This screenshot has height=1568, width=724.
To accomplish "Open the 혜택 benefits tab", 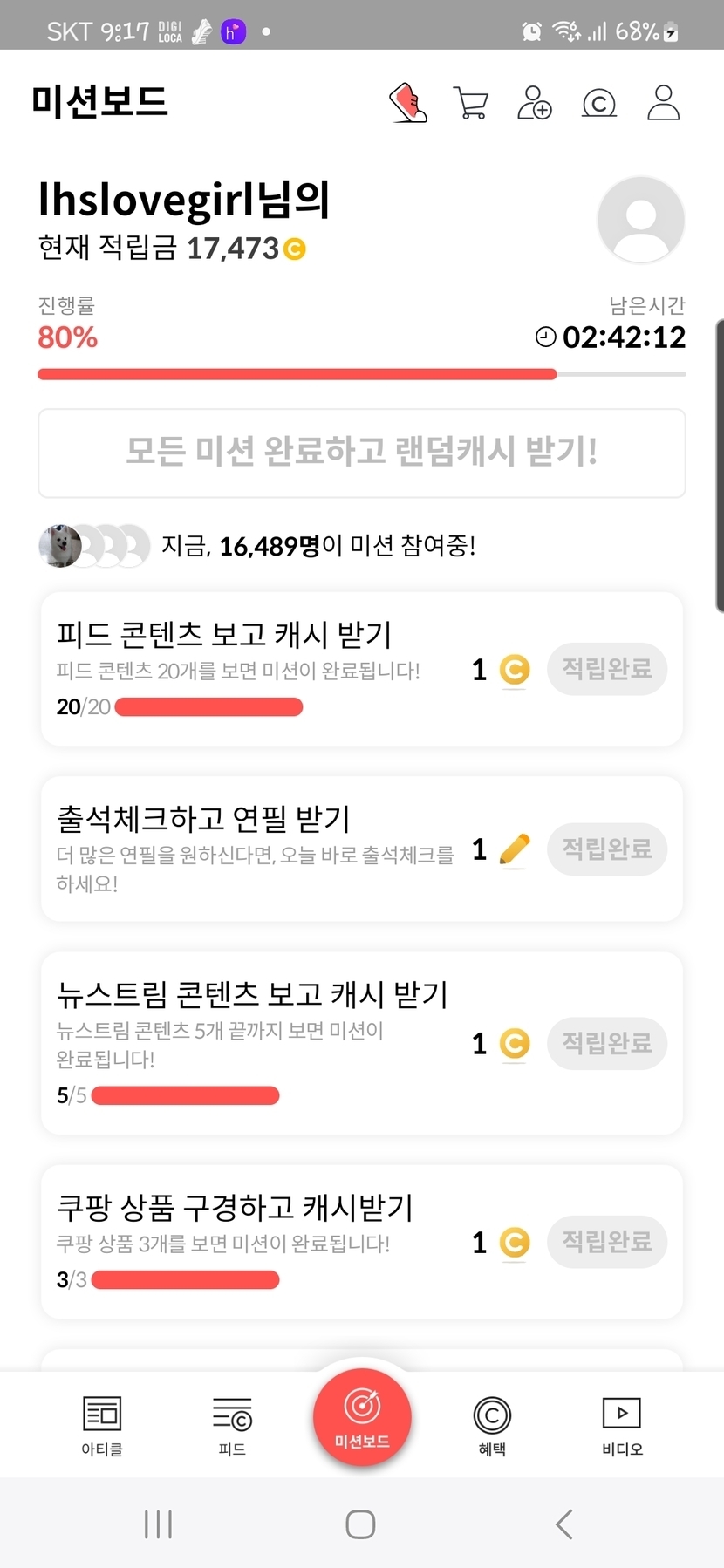I will tap(492, 1425).
